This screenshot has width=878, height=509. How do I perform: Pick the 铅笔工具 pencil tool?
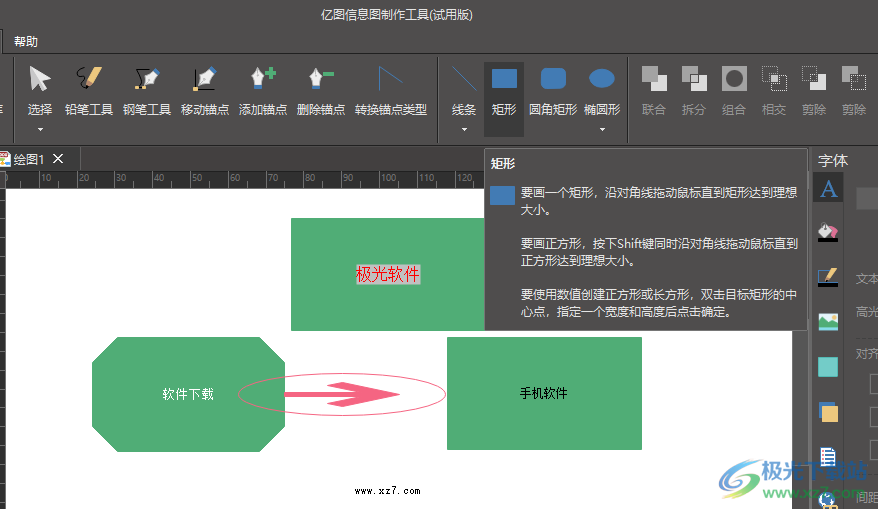(88, 90)
